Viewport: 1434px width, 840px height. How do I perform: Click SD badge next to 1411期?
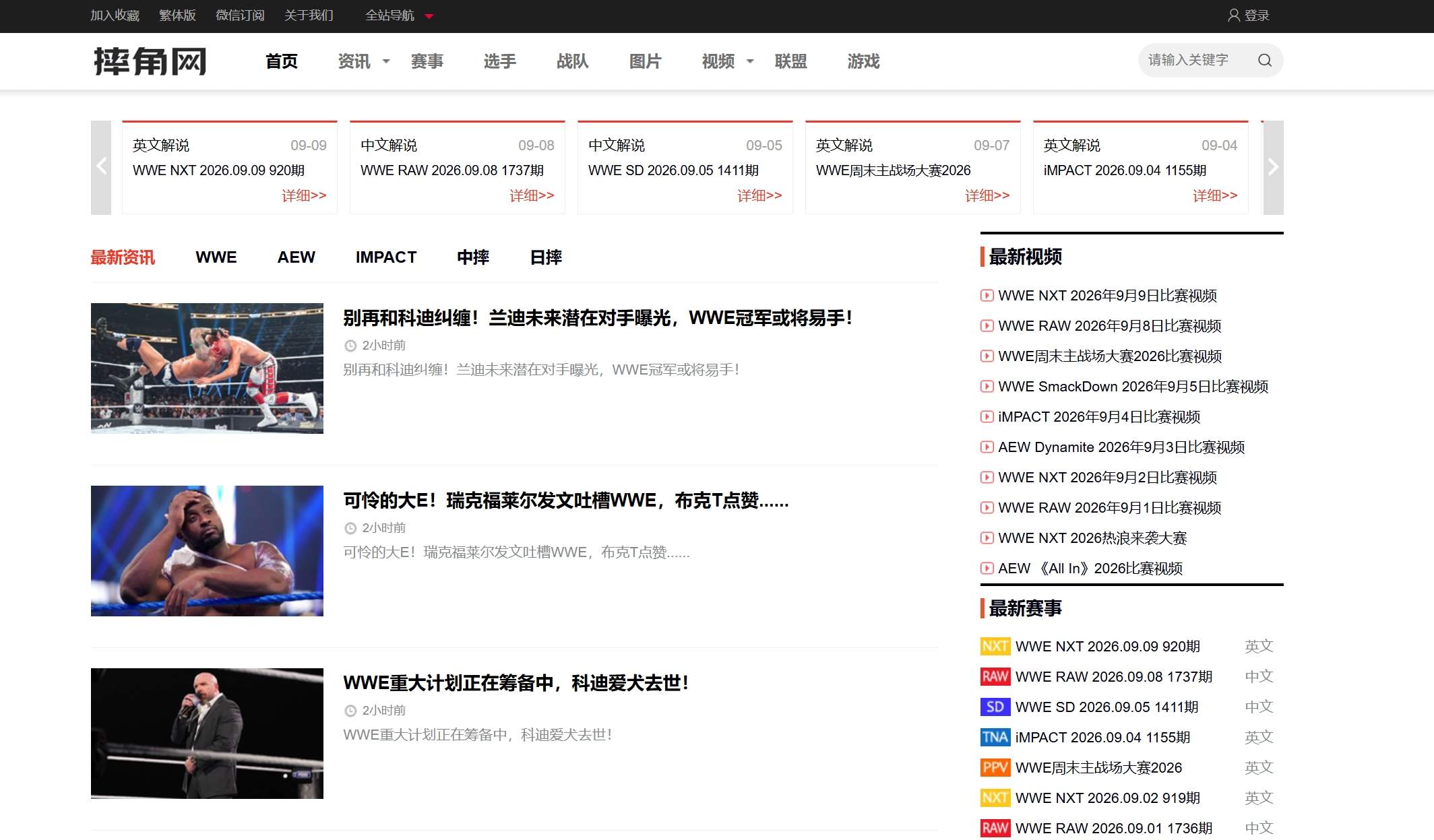995,707
